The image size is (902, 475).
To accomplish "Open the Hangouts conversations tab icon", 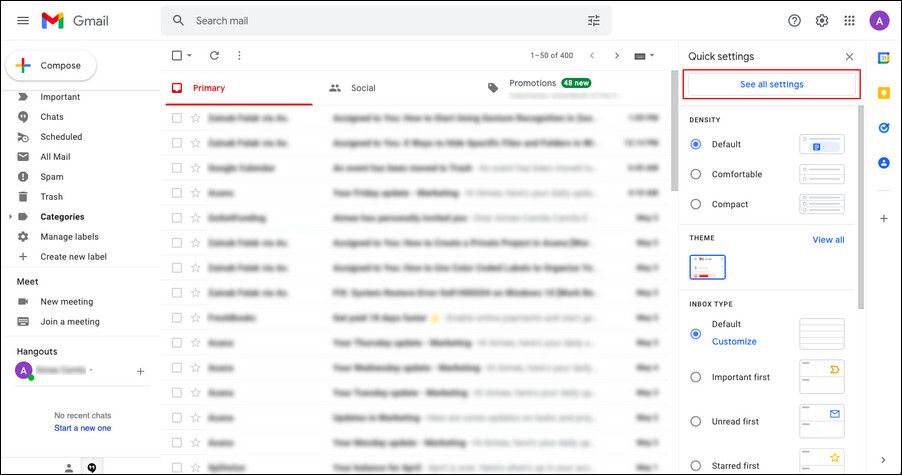I will 91,468.
